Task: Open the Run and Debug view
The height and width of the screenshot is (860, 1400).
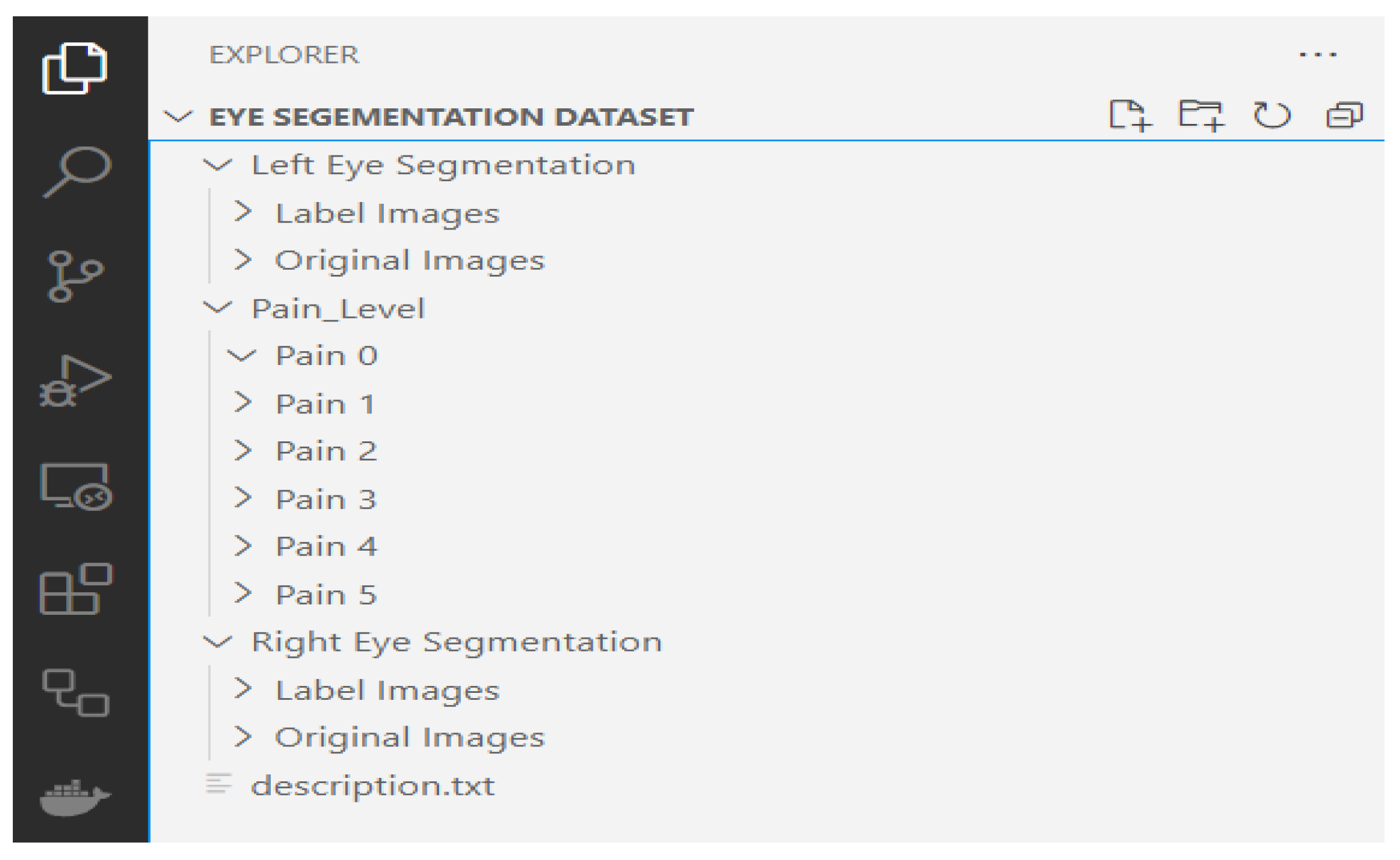Action: (x=75, y=381)
